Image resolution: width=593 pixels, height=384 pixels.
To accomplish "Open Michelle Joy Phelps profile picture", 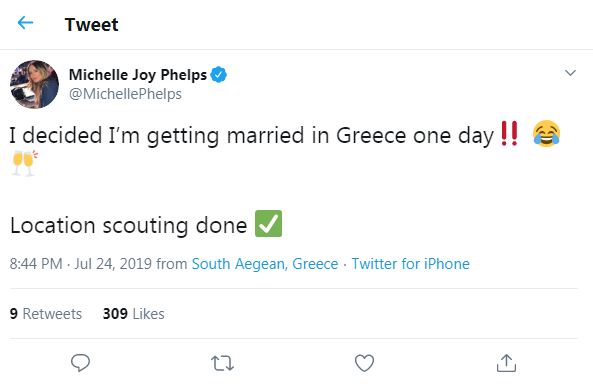I will point(34,84).
